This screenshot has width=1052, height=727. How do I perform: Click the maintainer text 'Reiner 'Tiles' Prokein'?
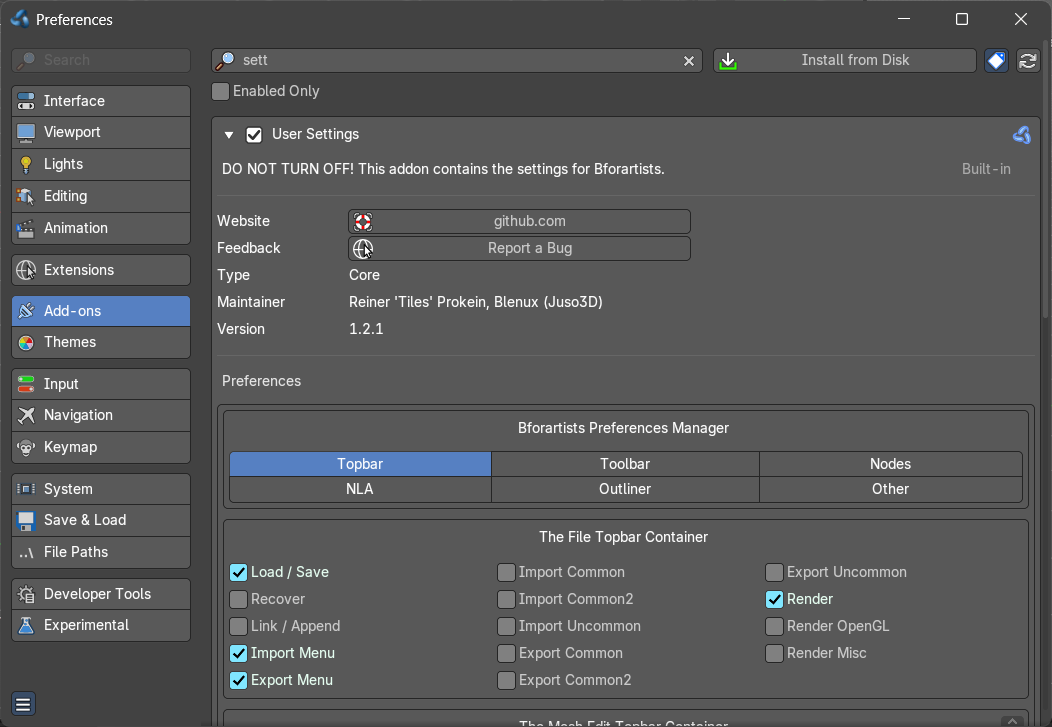418,302
